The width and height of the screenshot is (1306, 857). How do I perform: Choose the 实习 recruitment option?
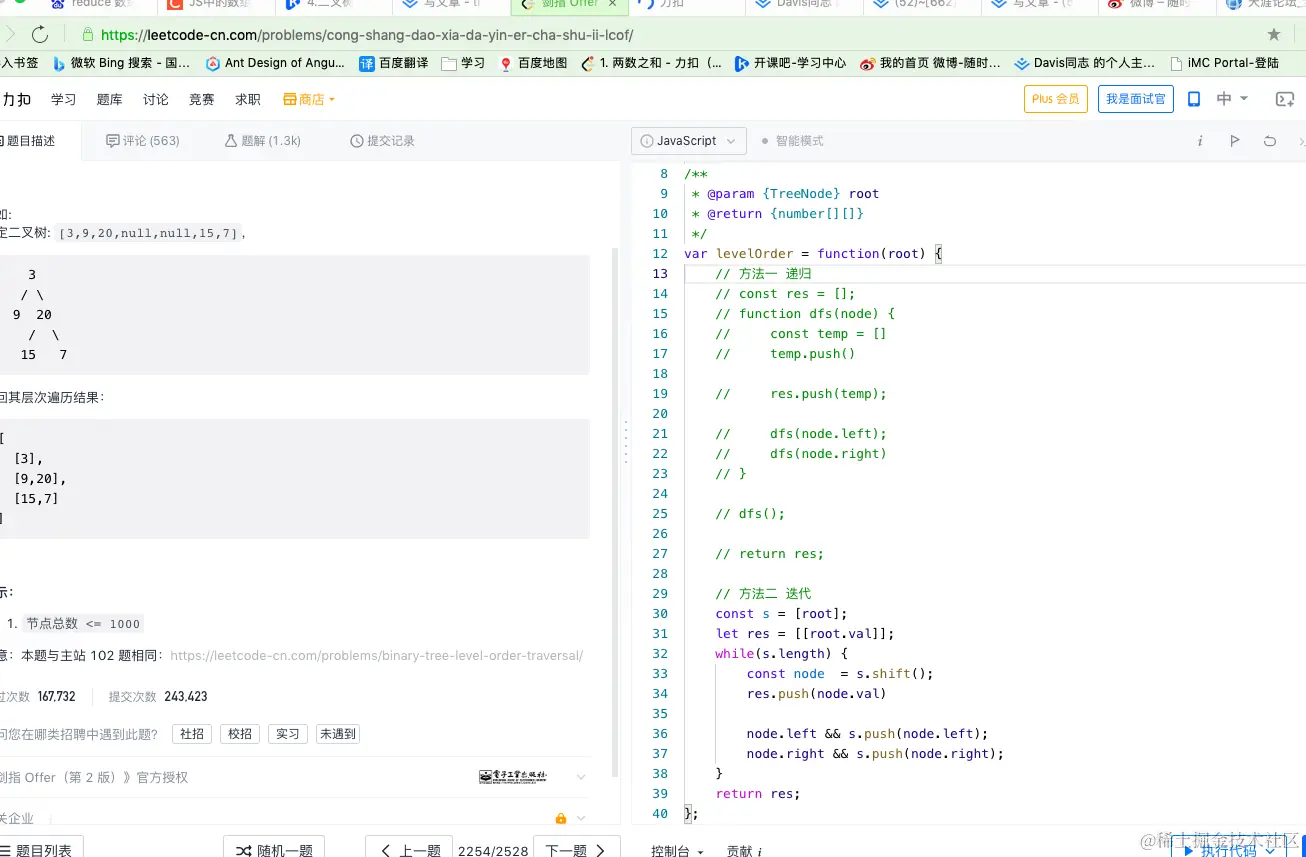288,734
